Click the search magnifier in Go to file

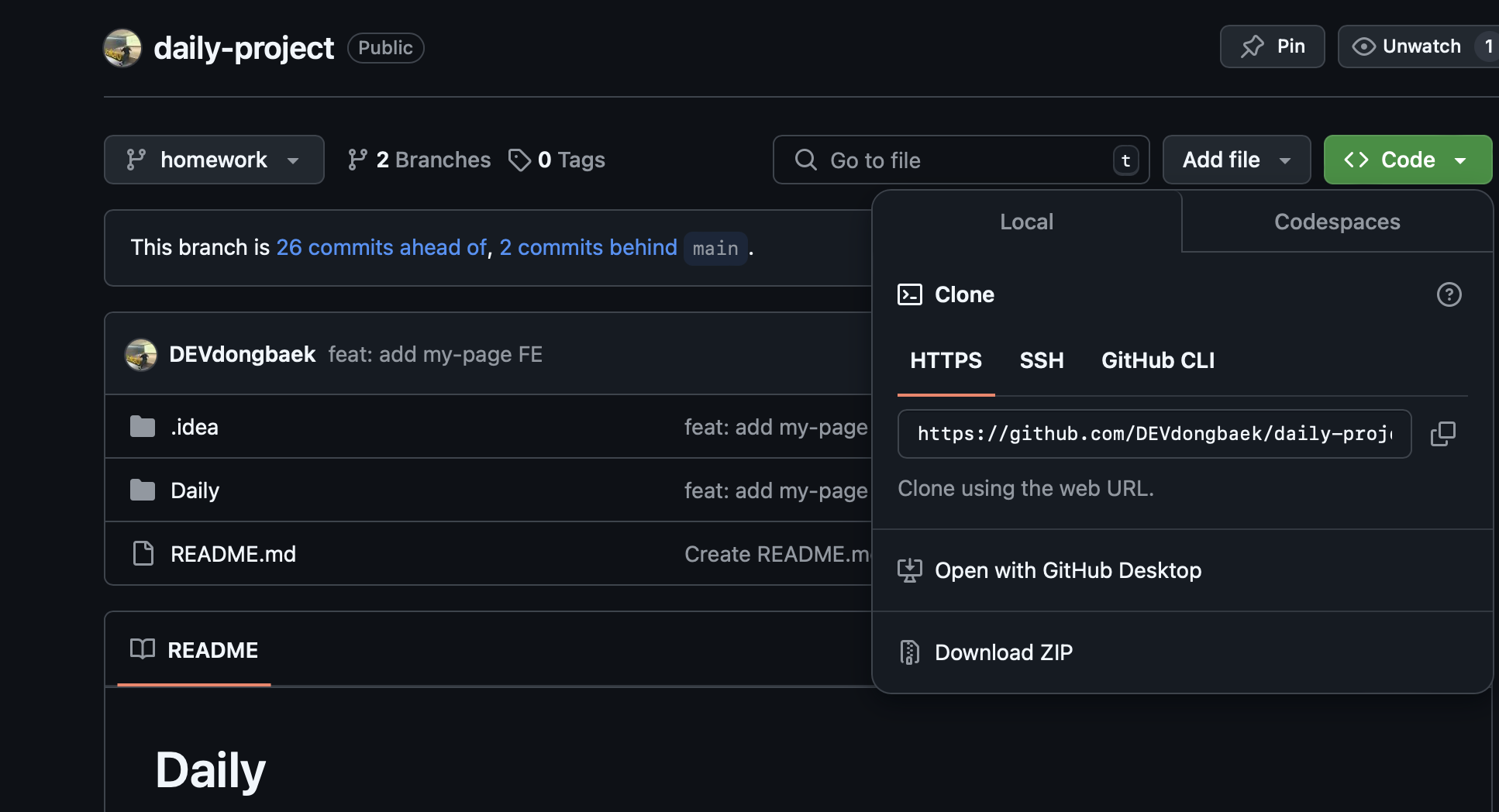pyautogui.click(x=806, y=160)
